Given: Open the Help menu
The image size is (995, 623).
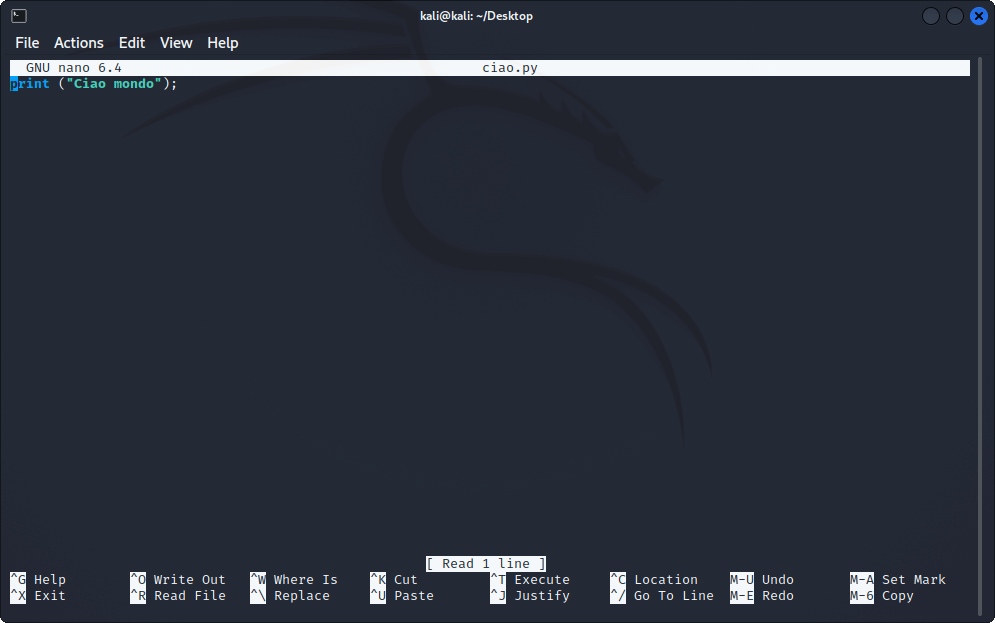Looking at the screenshot, I should 222,43.
